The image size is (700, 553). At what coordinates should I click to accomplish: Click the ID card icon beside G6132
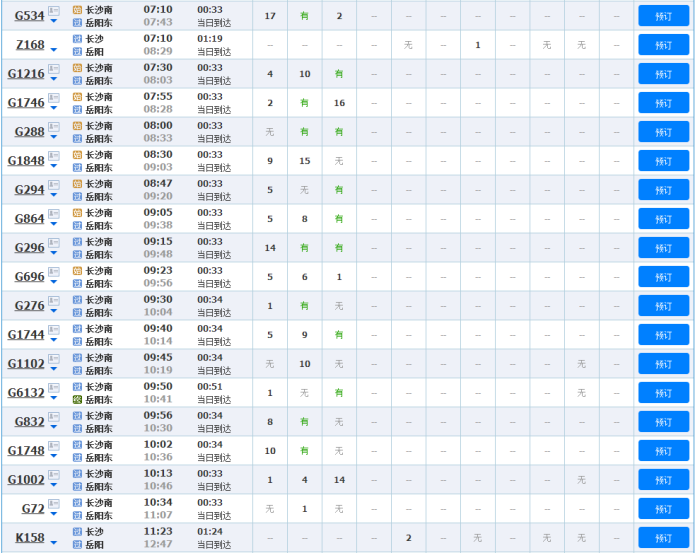[x=54, y=388]
